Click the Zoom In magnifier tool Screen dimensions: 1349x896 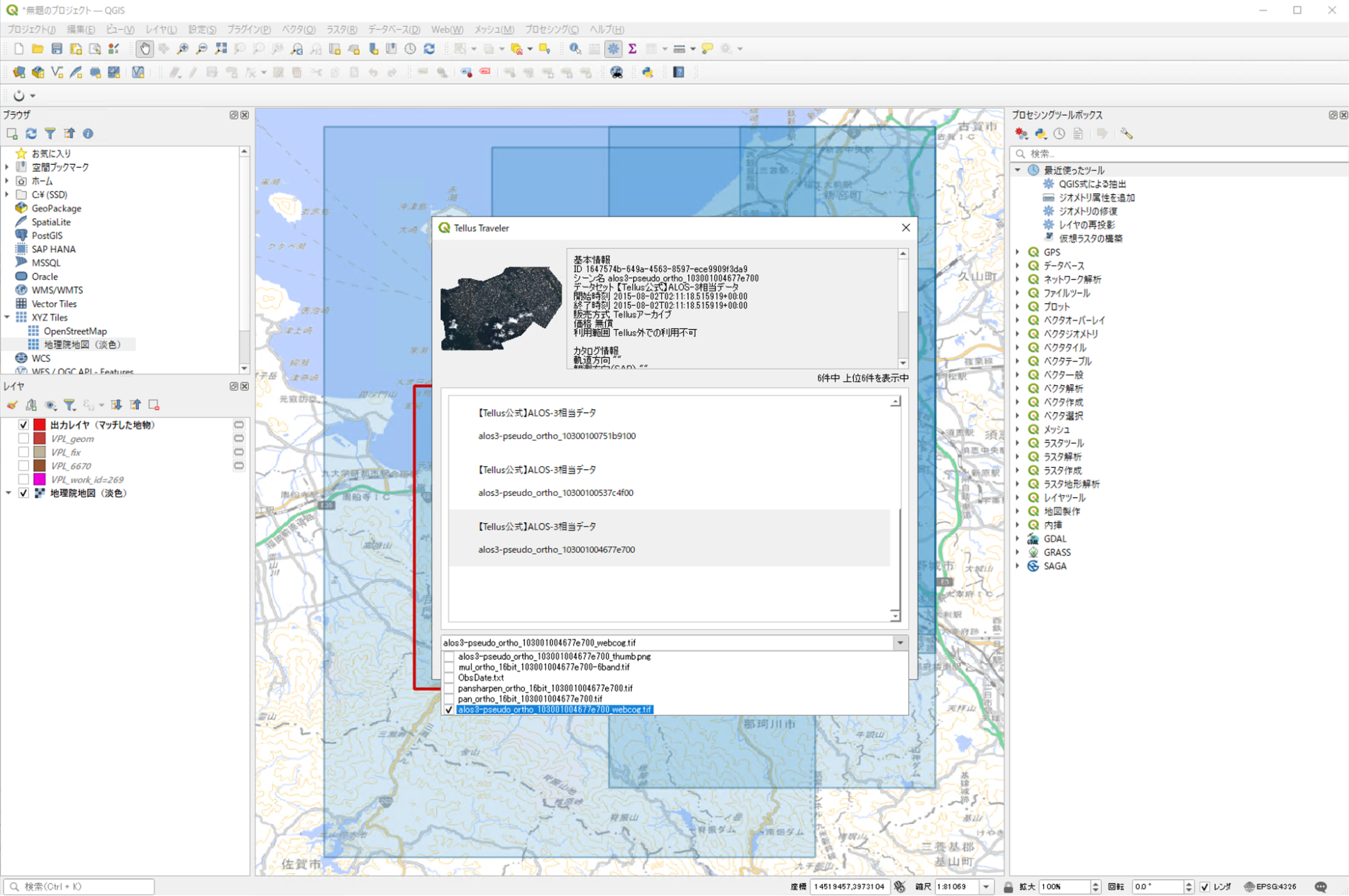click(183, 49)
